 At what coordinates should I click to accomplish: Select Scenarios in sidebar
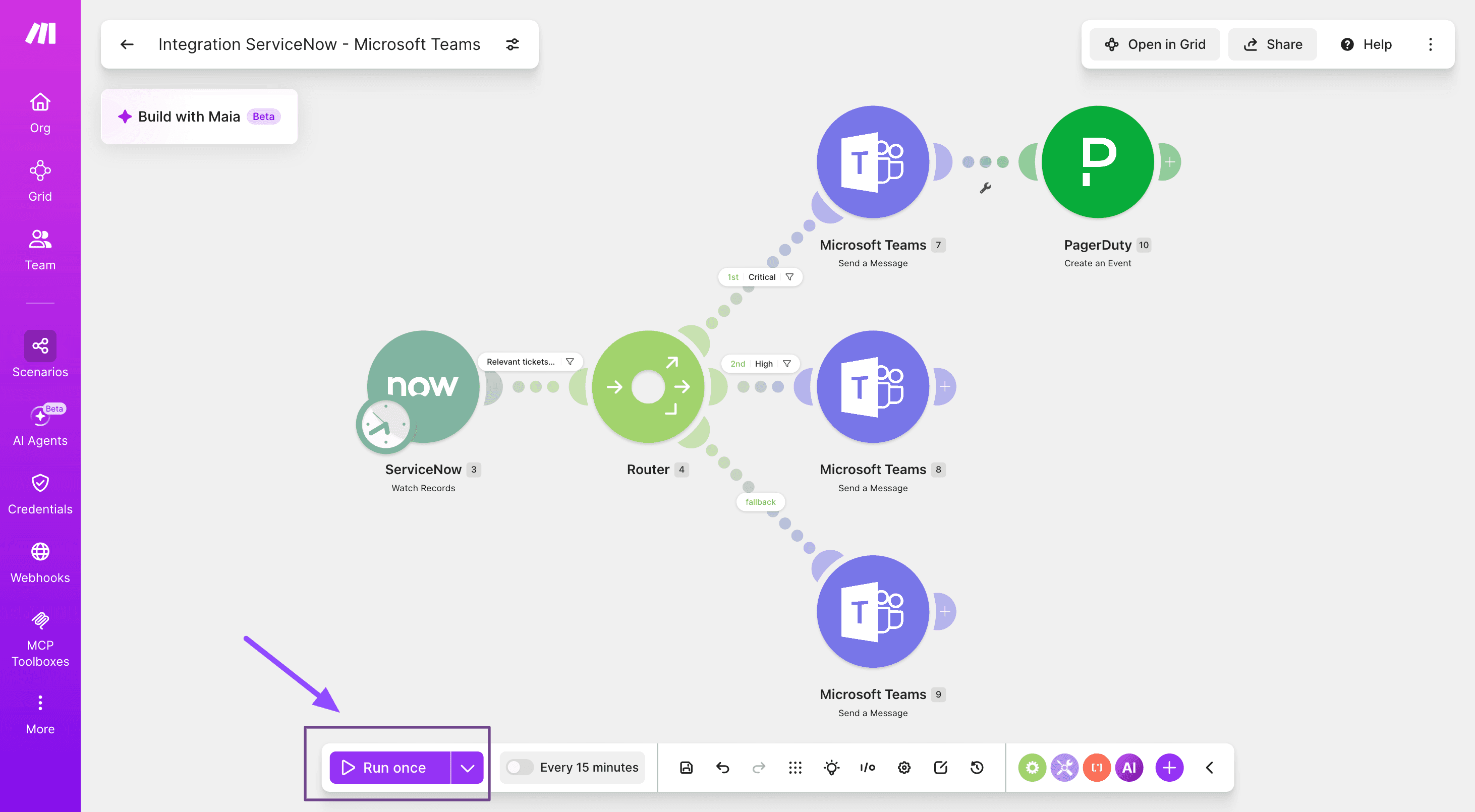40,355
